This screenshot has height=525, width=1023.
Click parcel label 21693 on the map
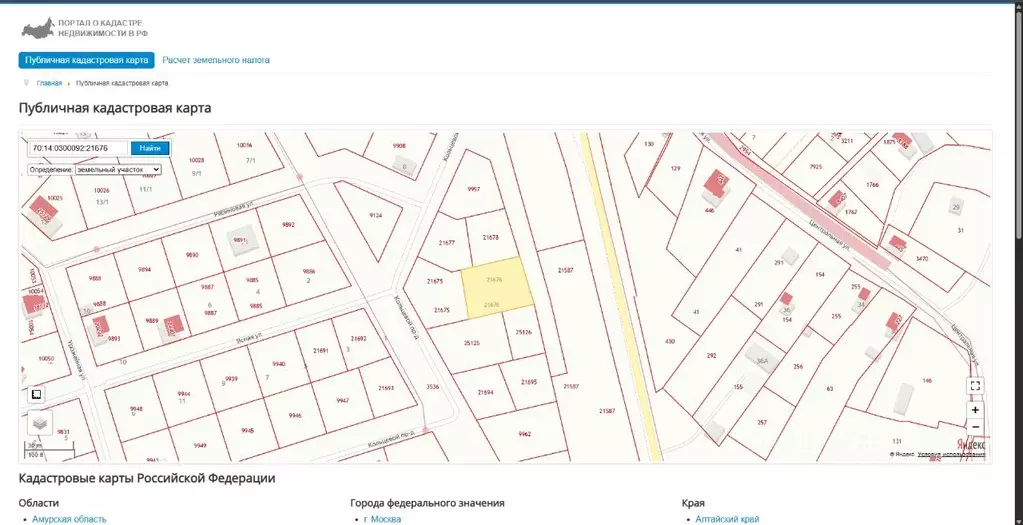(386, 388)
